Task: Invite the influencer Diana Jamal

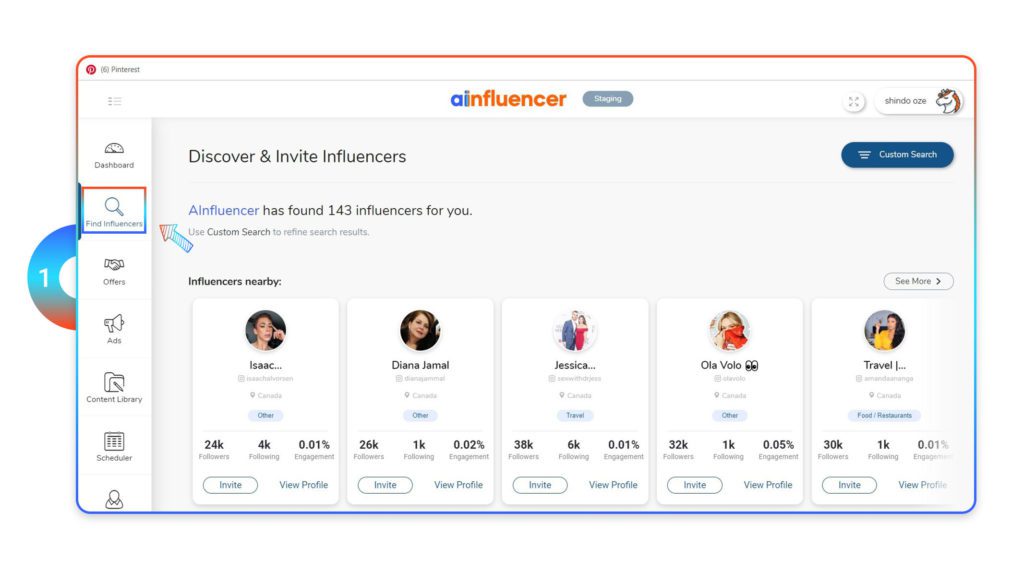Action: (385, 485)
